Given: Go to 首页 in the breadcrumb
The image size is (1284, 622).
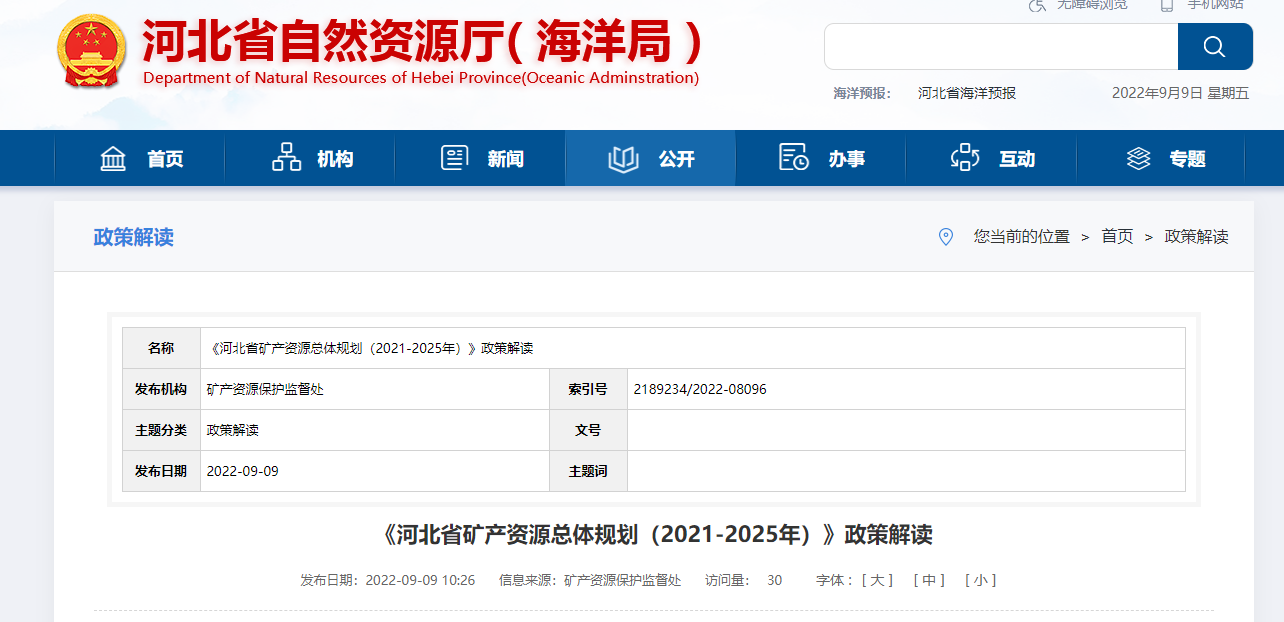Looking at the screenshot, I should pyautogui.click(x=1117, y=237).
